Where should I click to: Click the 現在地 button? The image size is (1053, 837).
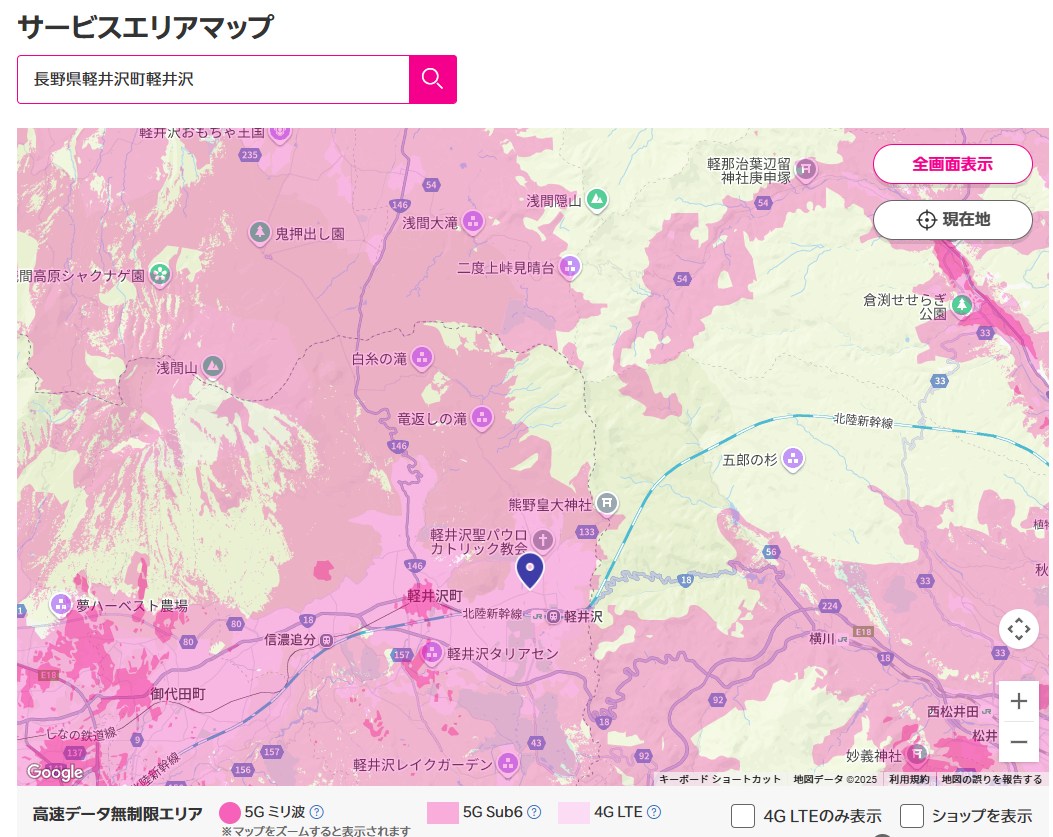(952, 220)
